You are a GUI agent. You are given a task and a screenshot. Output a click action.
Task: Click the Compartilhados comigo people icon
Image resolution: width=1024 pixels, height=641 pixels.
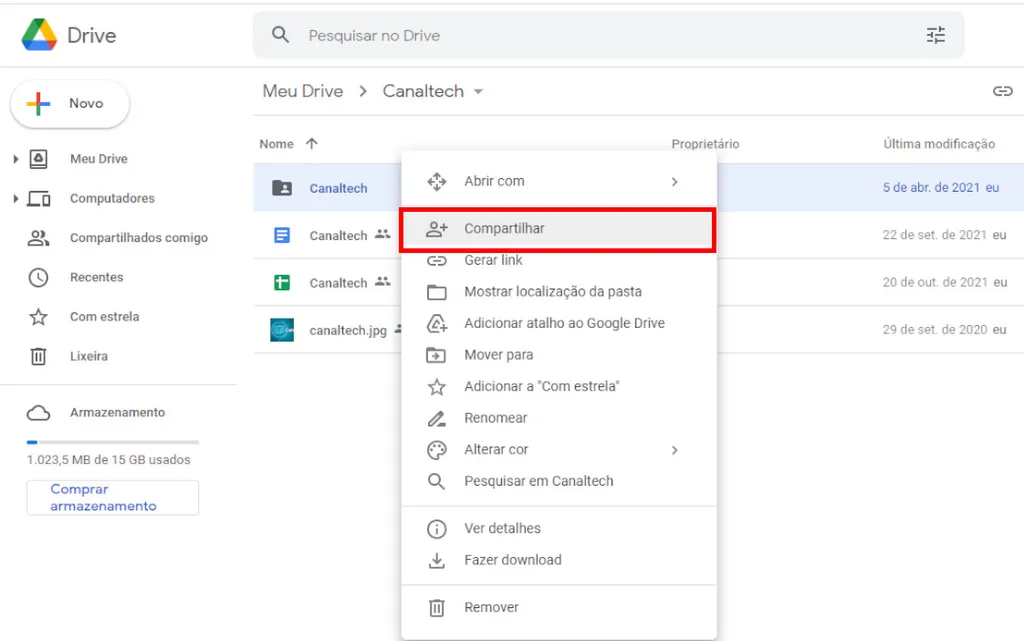[x=39, y=238]
